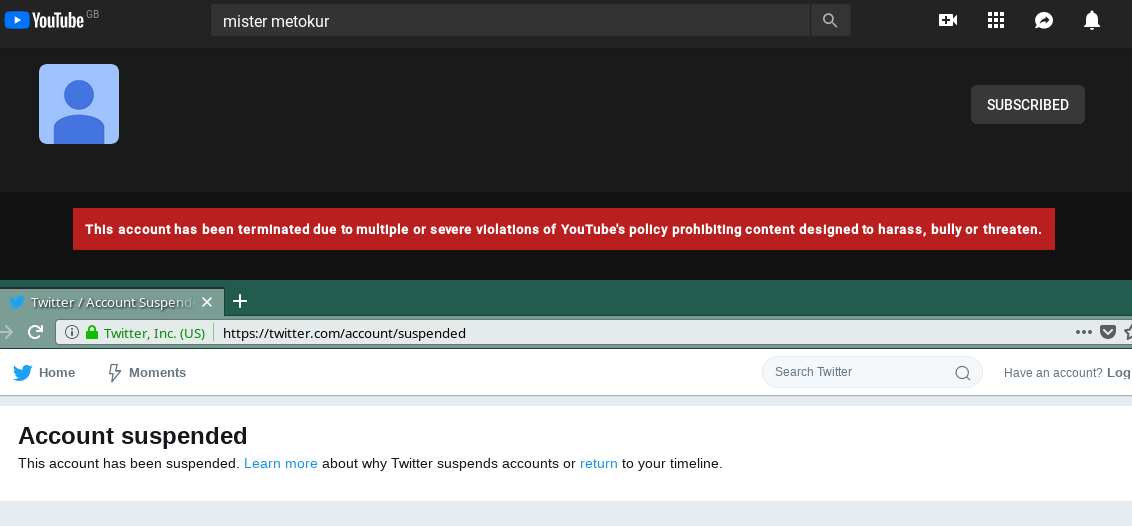The height and width of the screenshot is (526, 1132).
Task: Click the YouTube search magnifier button
Action: tap(830, 20)
